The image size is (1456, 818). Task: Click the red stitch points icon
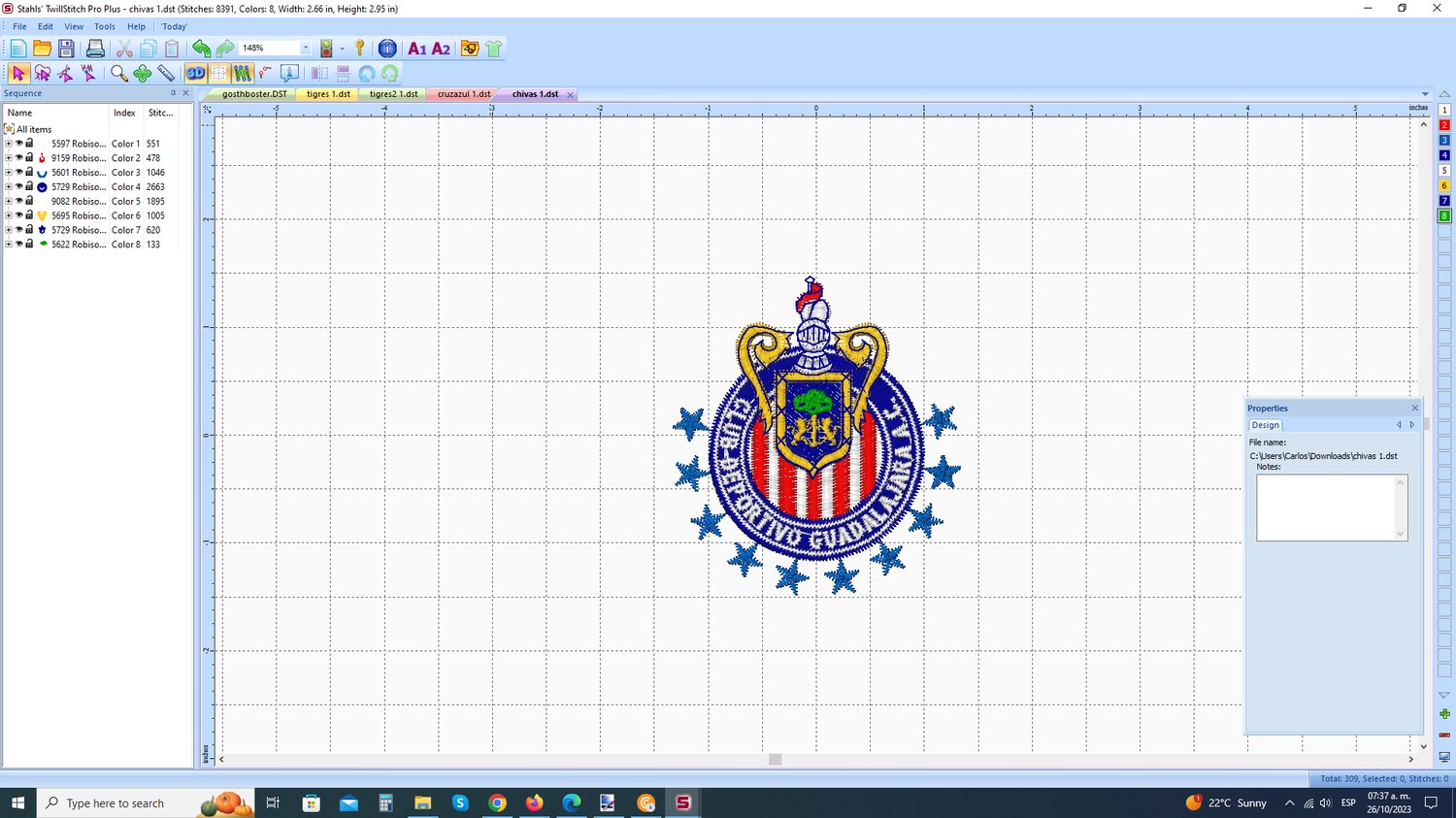pyautogui.click(x=265, y=73)
